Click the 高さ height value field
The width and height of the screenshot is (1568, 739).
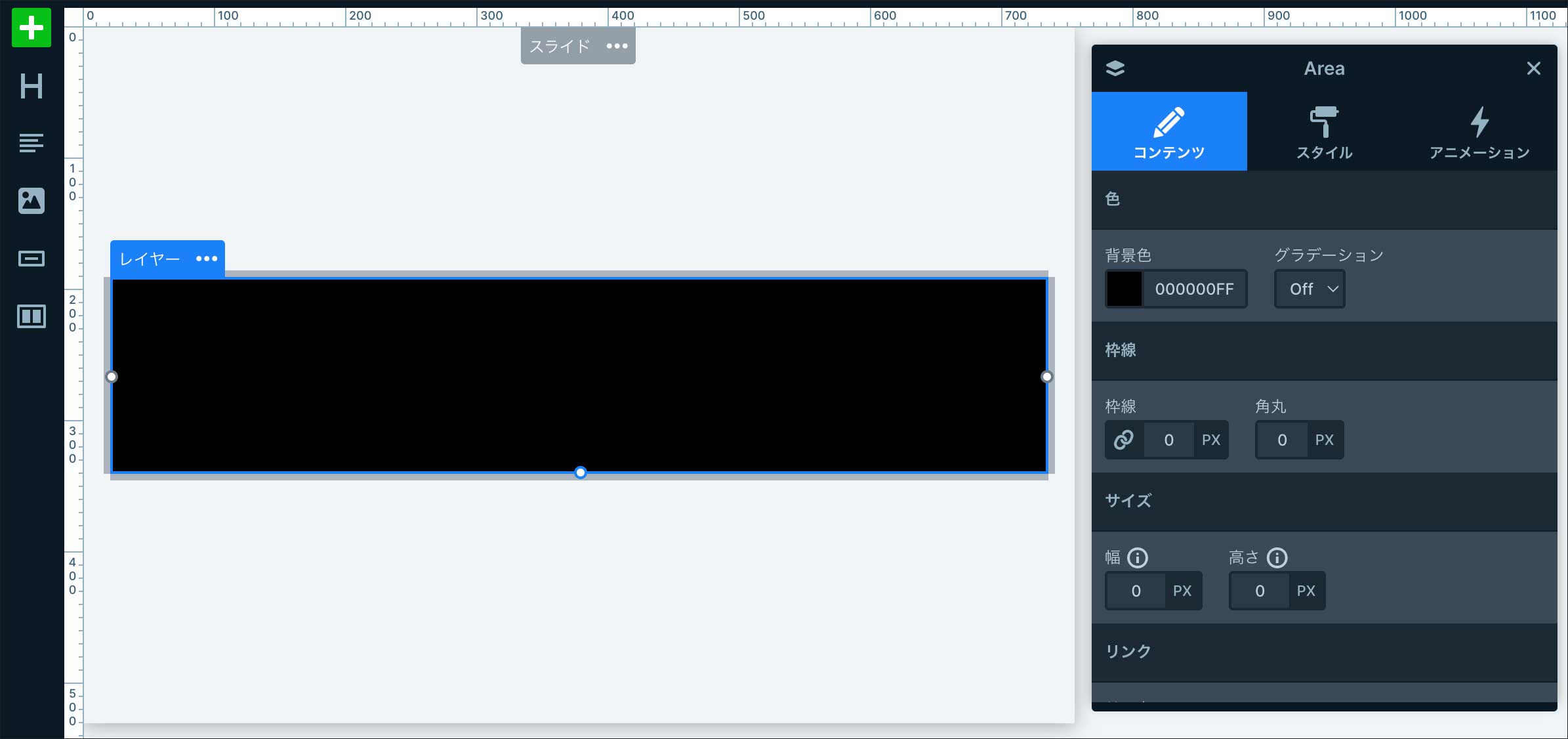(x=1260, y=591)
